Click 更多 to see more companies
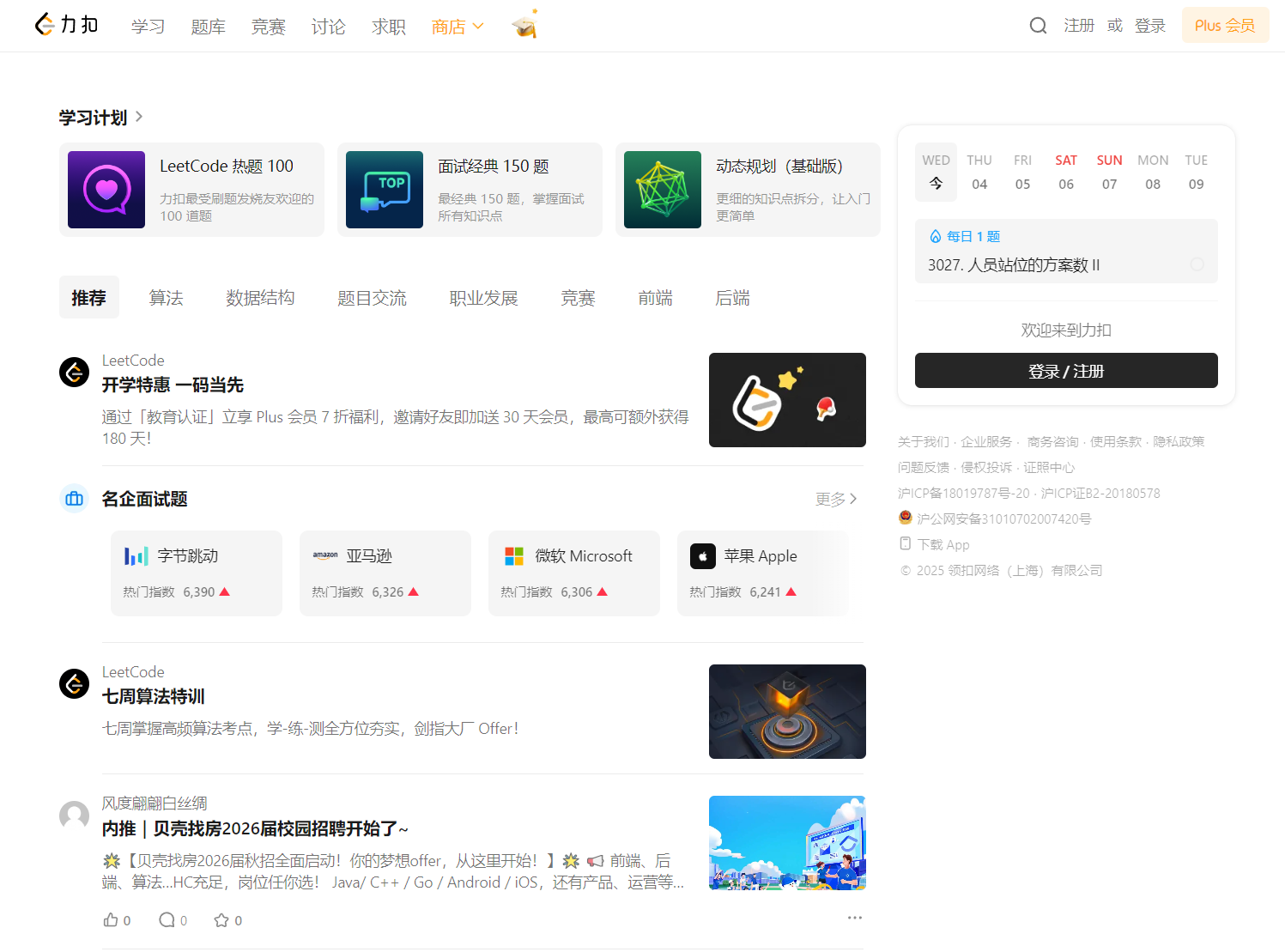This screenshot has height=952, width=1285. (836, 499)
